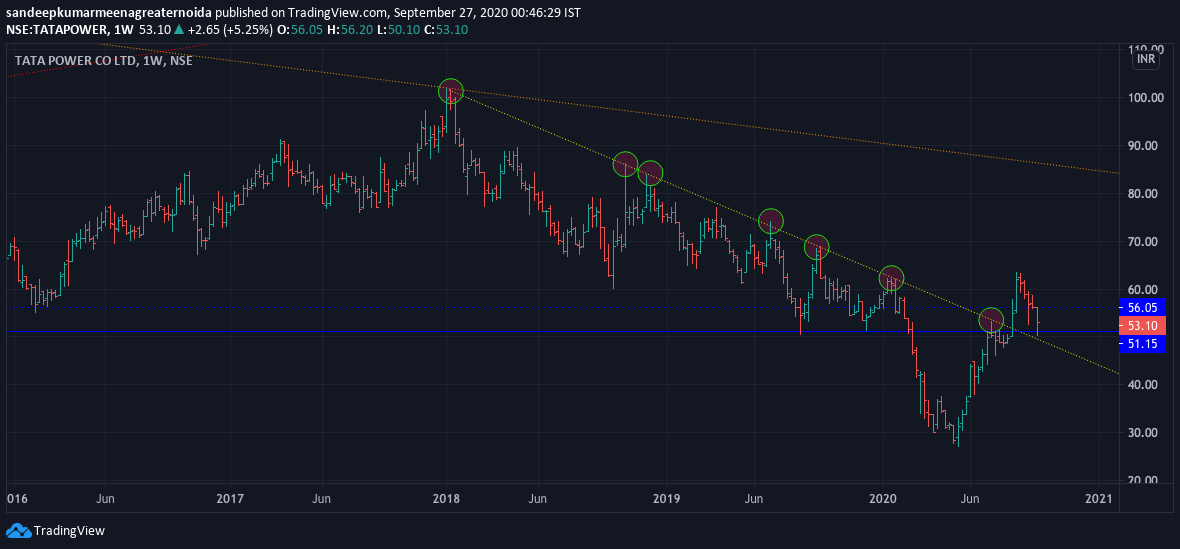Click the 2017 time axis label
The height and width of the screenshot is (549, 1180).
click(x=230, y=499)
